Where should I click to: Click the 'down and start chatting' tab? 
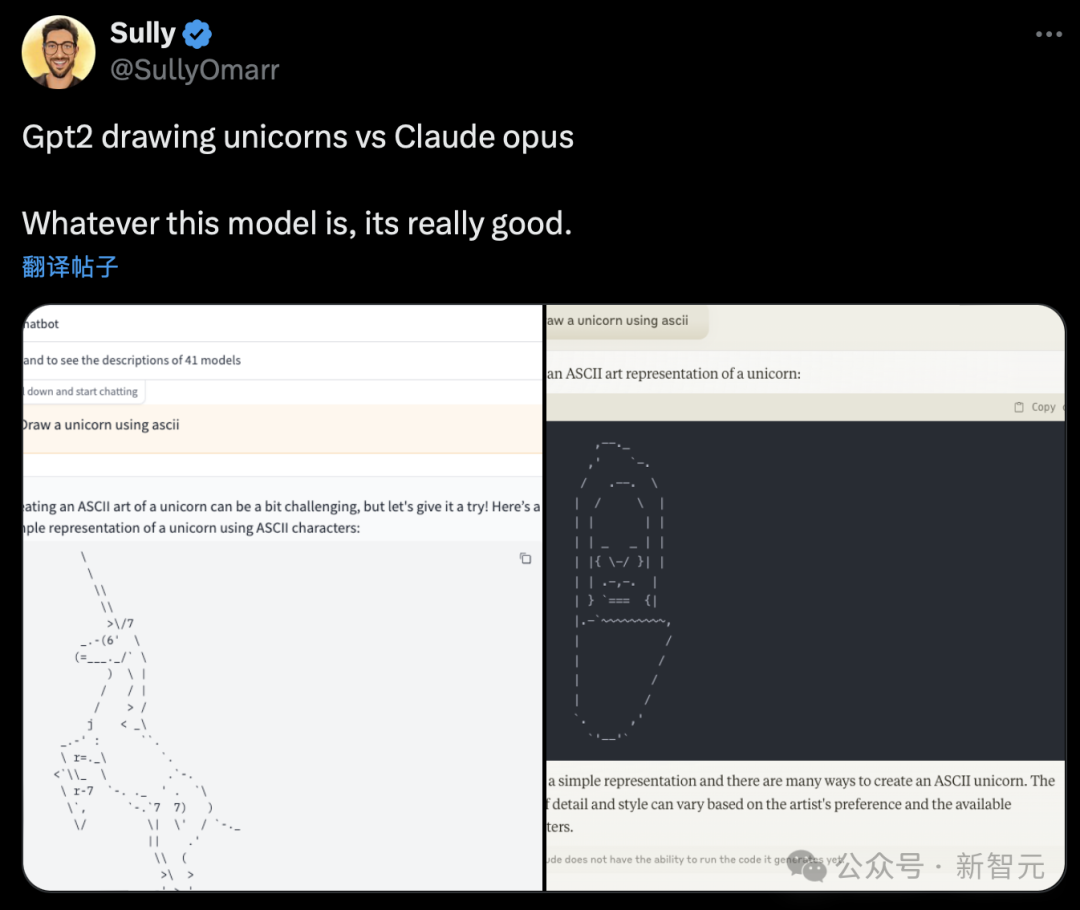(x=83, y=391)
